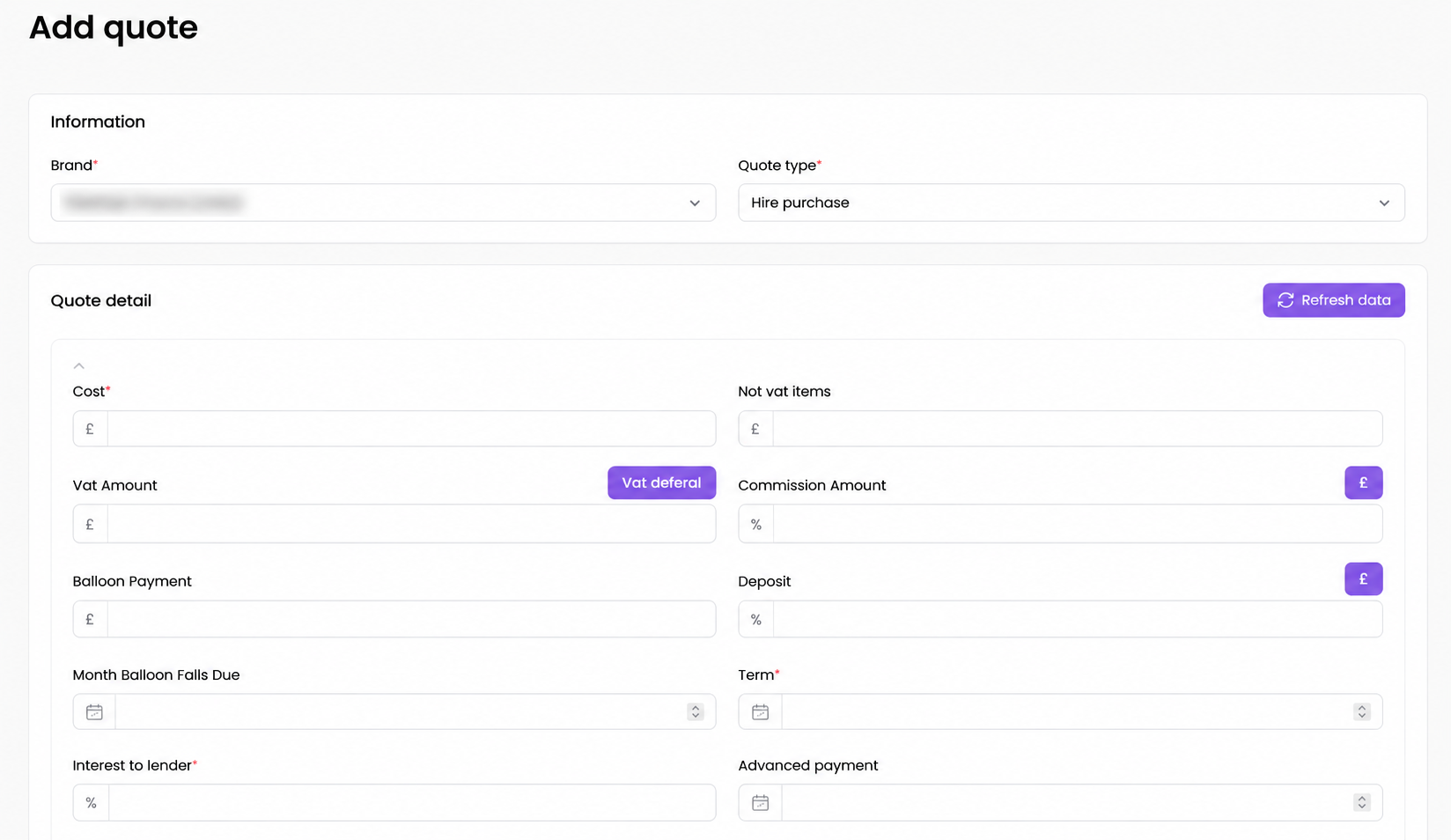1451x840 pixels.
Task: Click the Advanced payment stepper arrows
Action: (x=1362, y=802)
